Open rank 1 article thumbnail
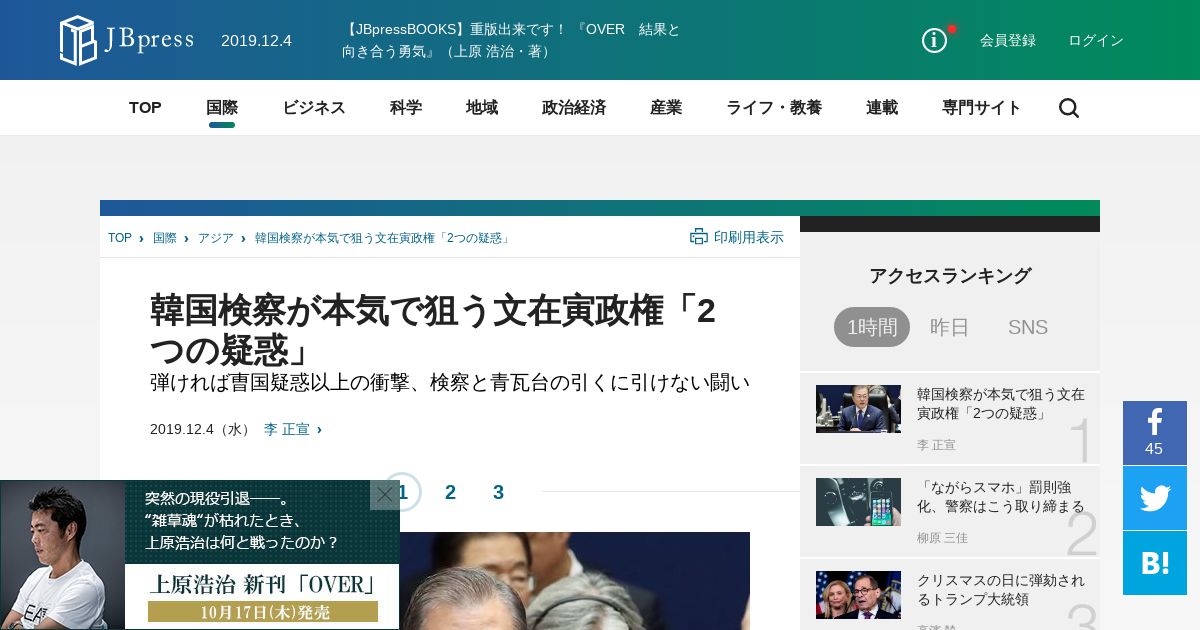 [858, 409]
